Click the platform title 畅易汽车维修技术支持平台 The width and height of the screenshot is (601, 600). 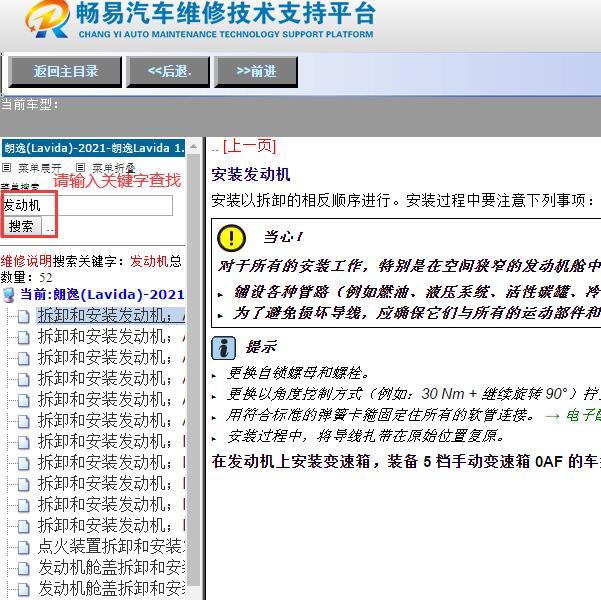226,14
